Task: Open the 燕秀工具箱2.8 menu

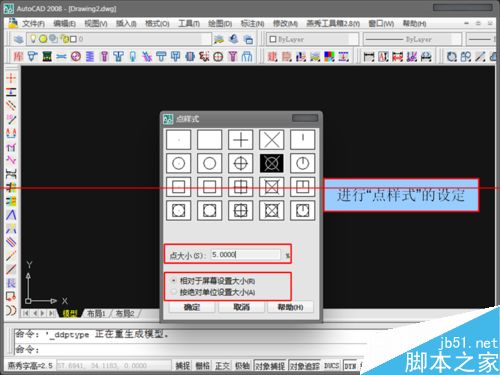Action: 333,24
